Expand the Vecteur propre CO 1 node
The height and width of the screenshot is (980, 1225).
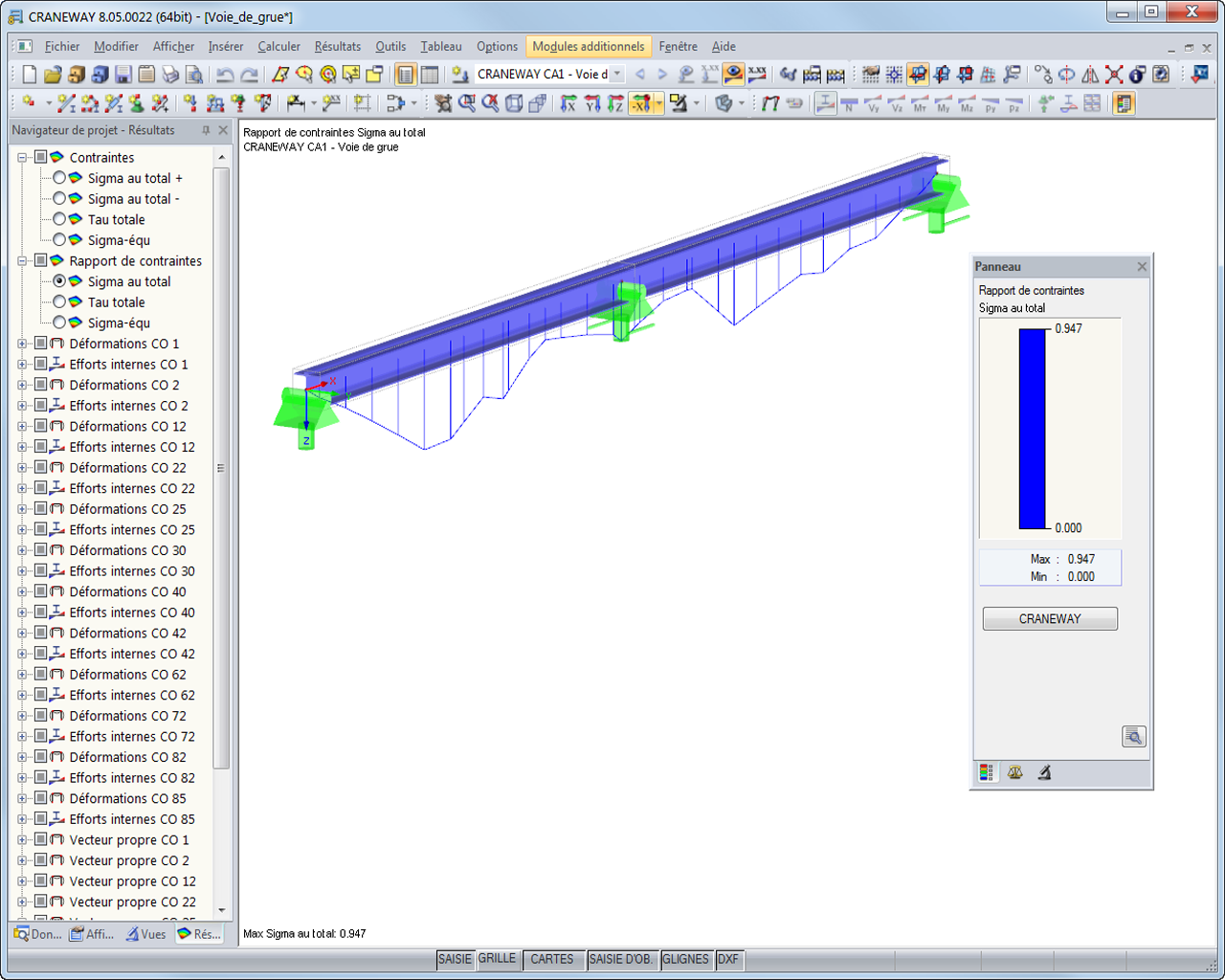click(22, 840)
